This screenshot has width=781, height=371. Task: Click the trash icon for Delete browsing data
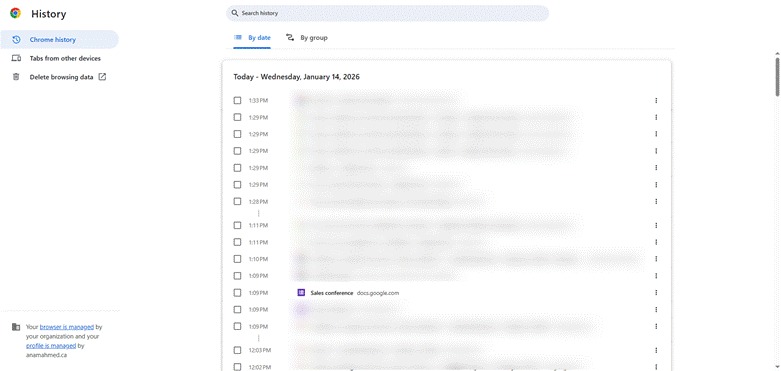16,77
